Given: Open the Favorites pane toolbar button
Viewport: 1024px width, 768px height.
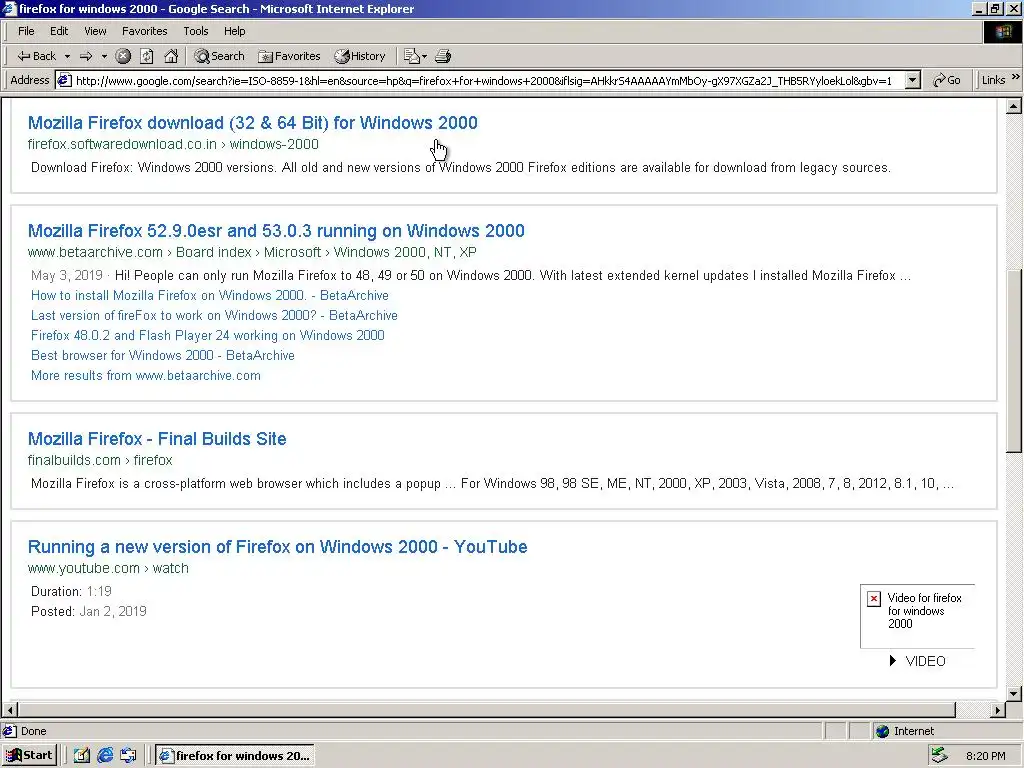Looking at the screenshot, I should (x=289, y=56).
